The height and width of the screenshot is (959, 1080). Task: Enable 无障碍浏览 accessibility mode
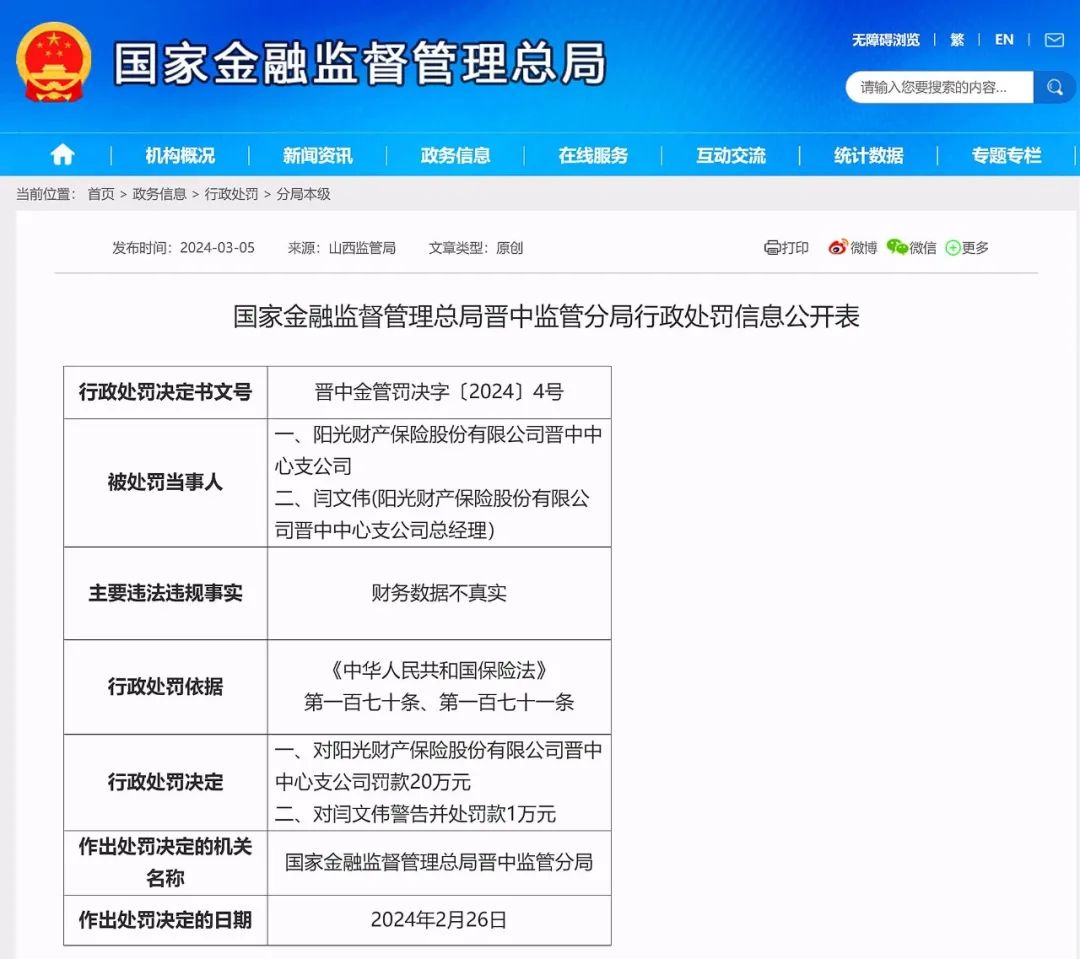tap(885, 40)
